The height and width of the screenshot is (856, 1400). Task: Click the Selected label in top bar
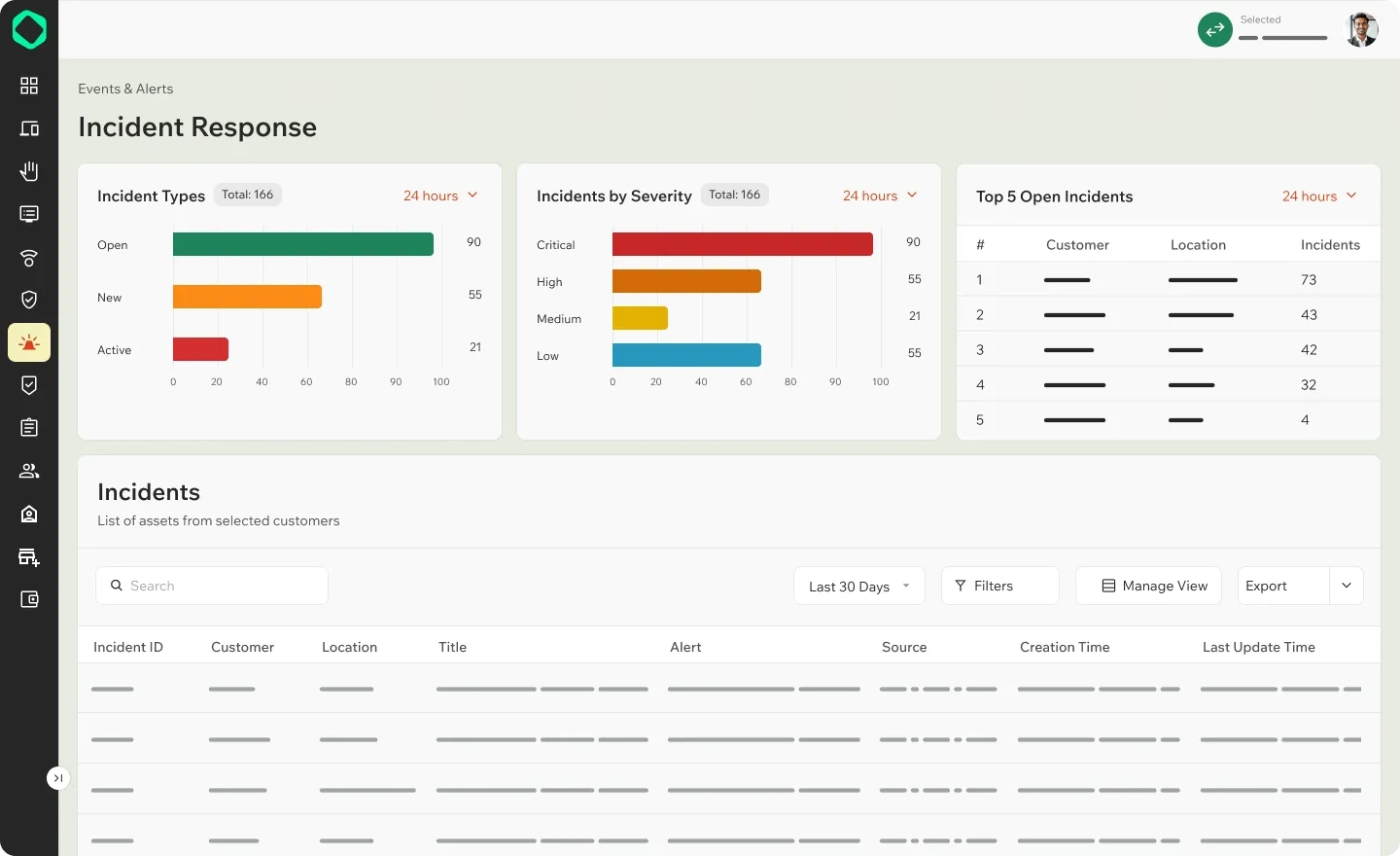[x=1260, y=19]
